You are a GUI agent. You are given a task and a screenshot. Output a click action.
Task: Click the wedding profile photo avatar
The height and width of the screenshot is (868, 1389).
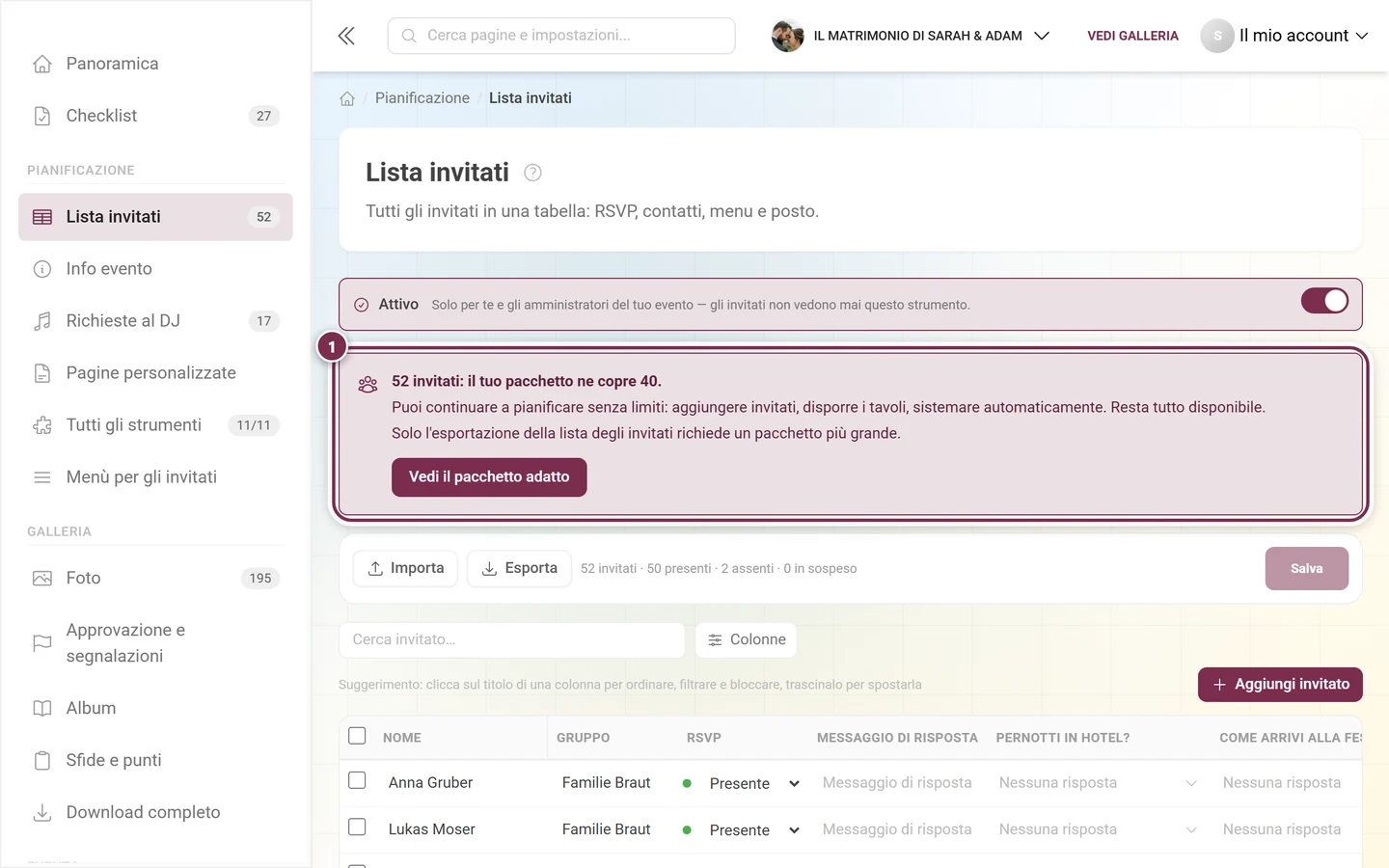788,36
